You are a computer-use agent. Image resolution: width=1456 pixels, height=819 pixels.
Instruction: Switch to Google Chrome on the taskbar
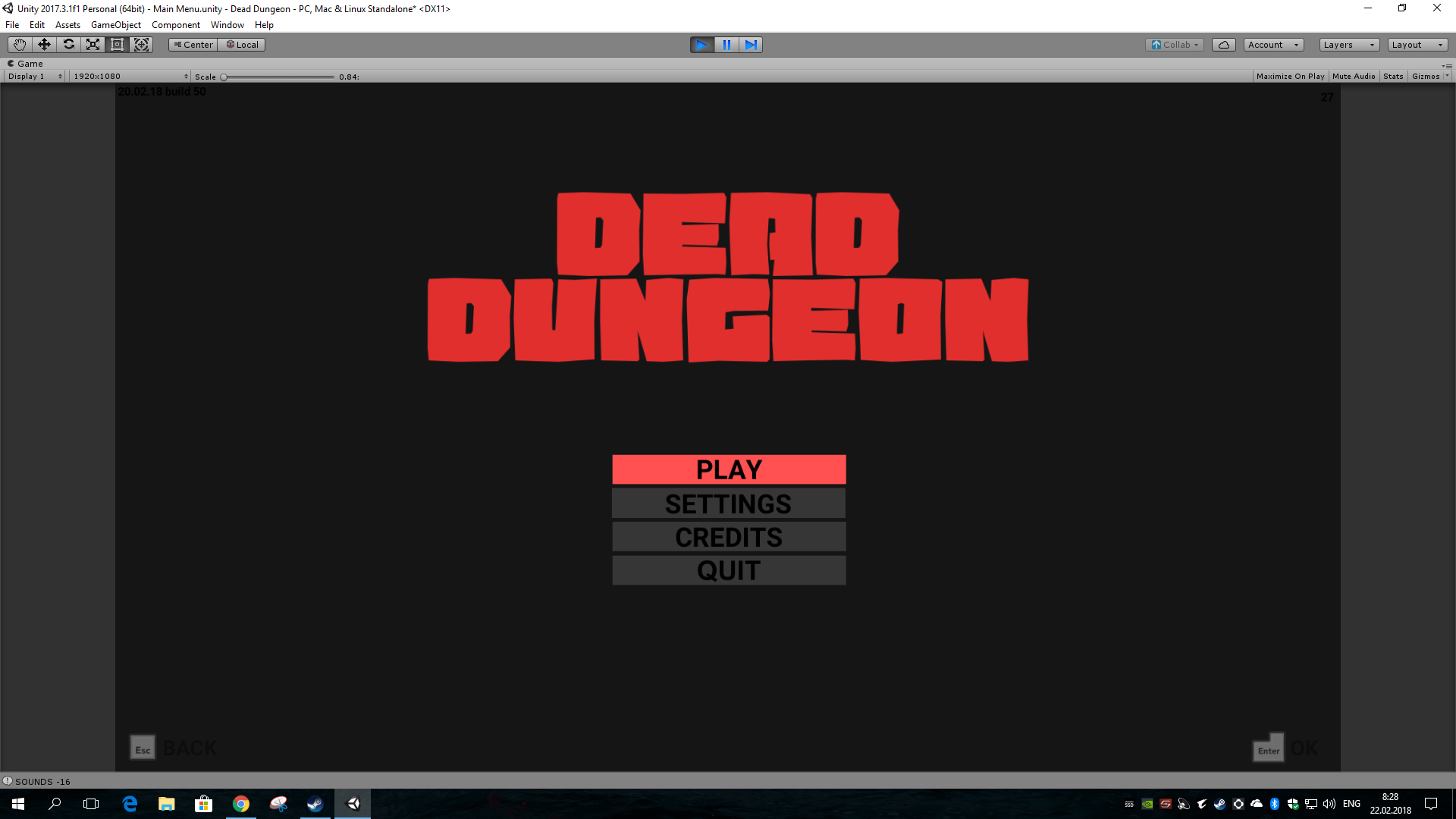click(241, 804)
